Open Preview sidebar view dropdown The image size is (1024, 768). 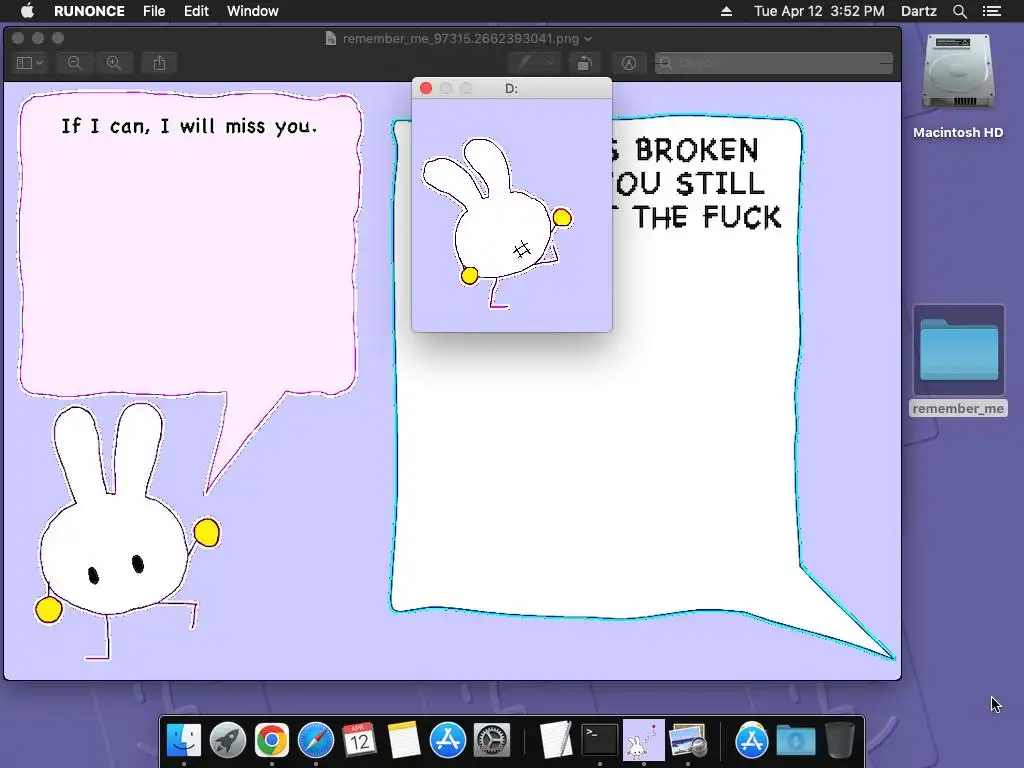(29, 63)
